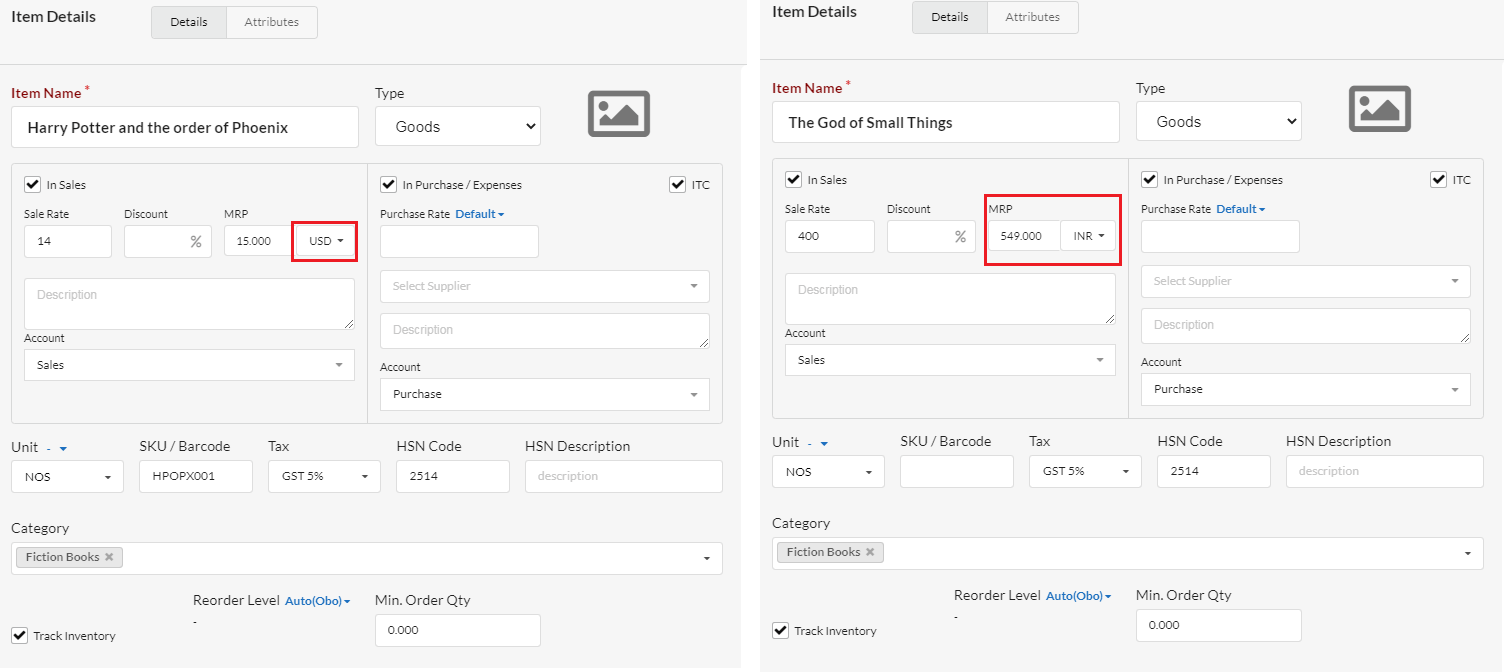This screenshot has width=1510, height=672.
Task: Toggle ITC checkbox in God of Small Things form
Action: 1438,179
